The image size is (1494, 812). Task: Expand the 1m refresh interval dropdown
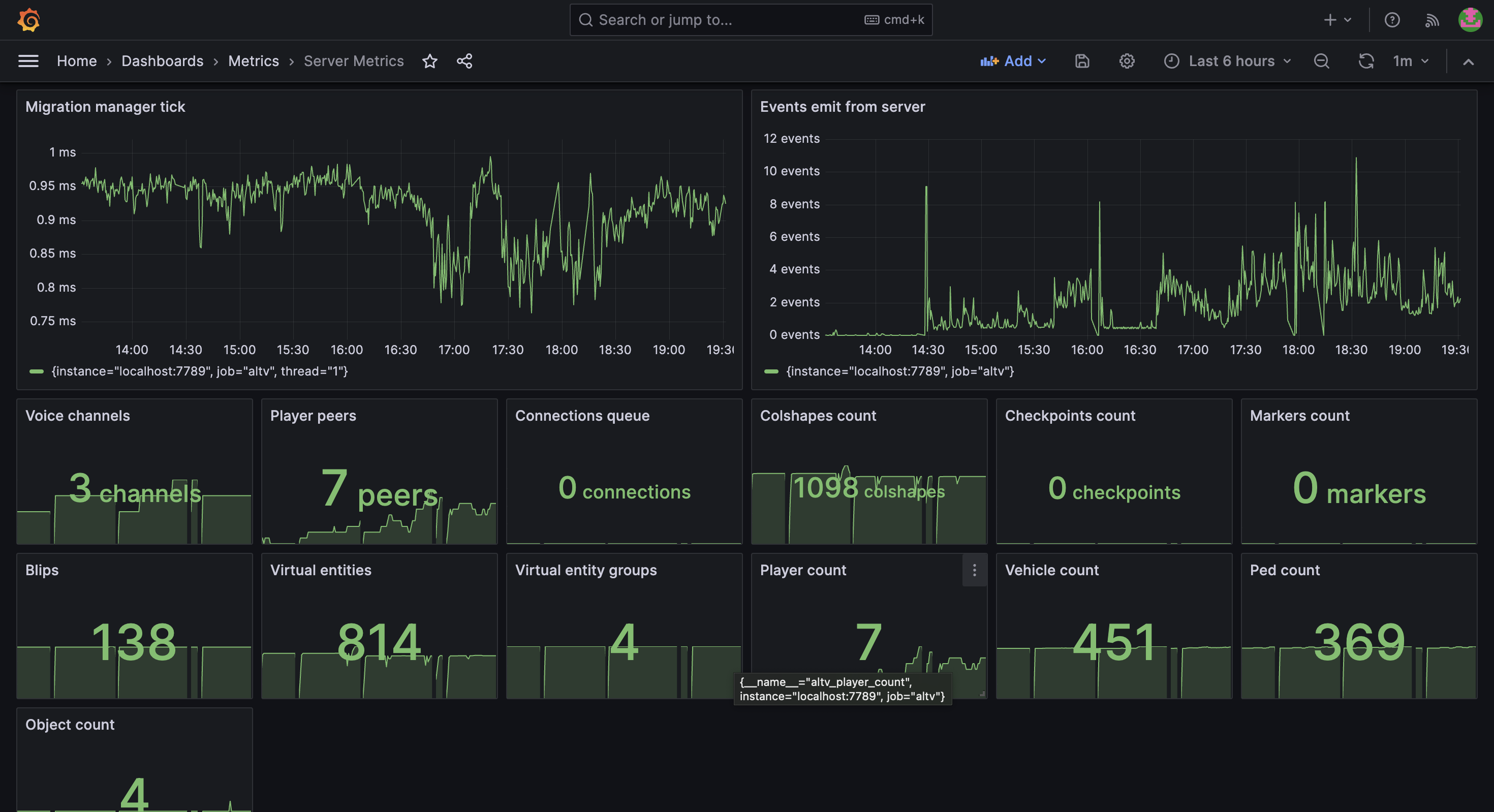tap(1411, 61)
